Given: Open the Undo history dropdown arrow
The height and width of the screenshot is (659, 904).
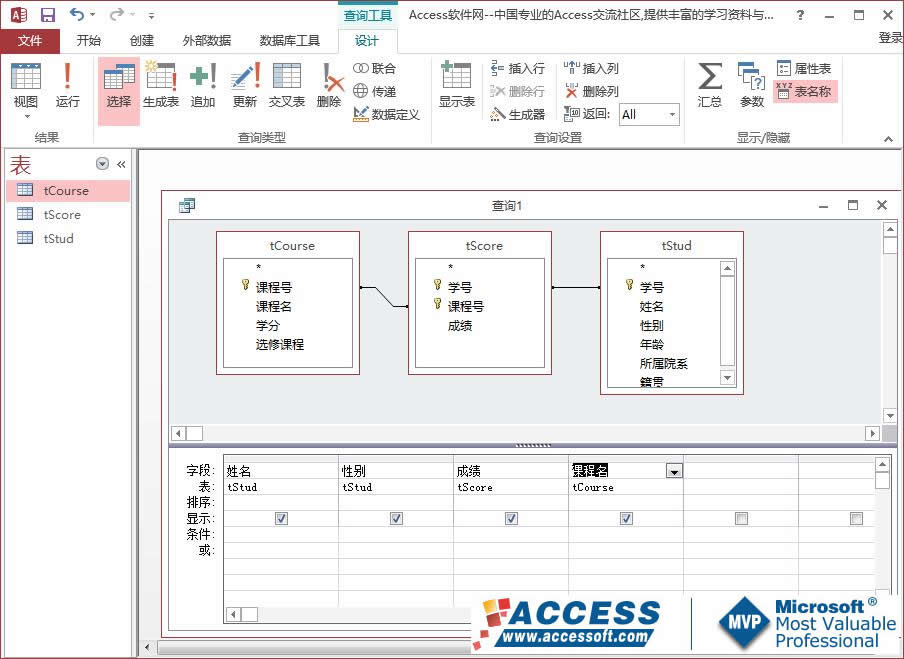Looking at the screenshot, I should tap(92, 15).
